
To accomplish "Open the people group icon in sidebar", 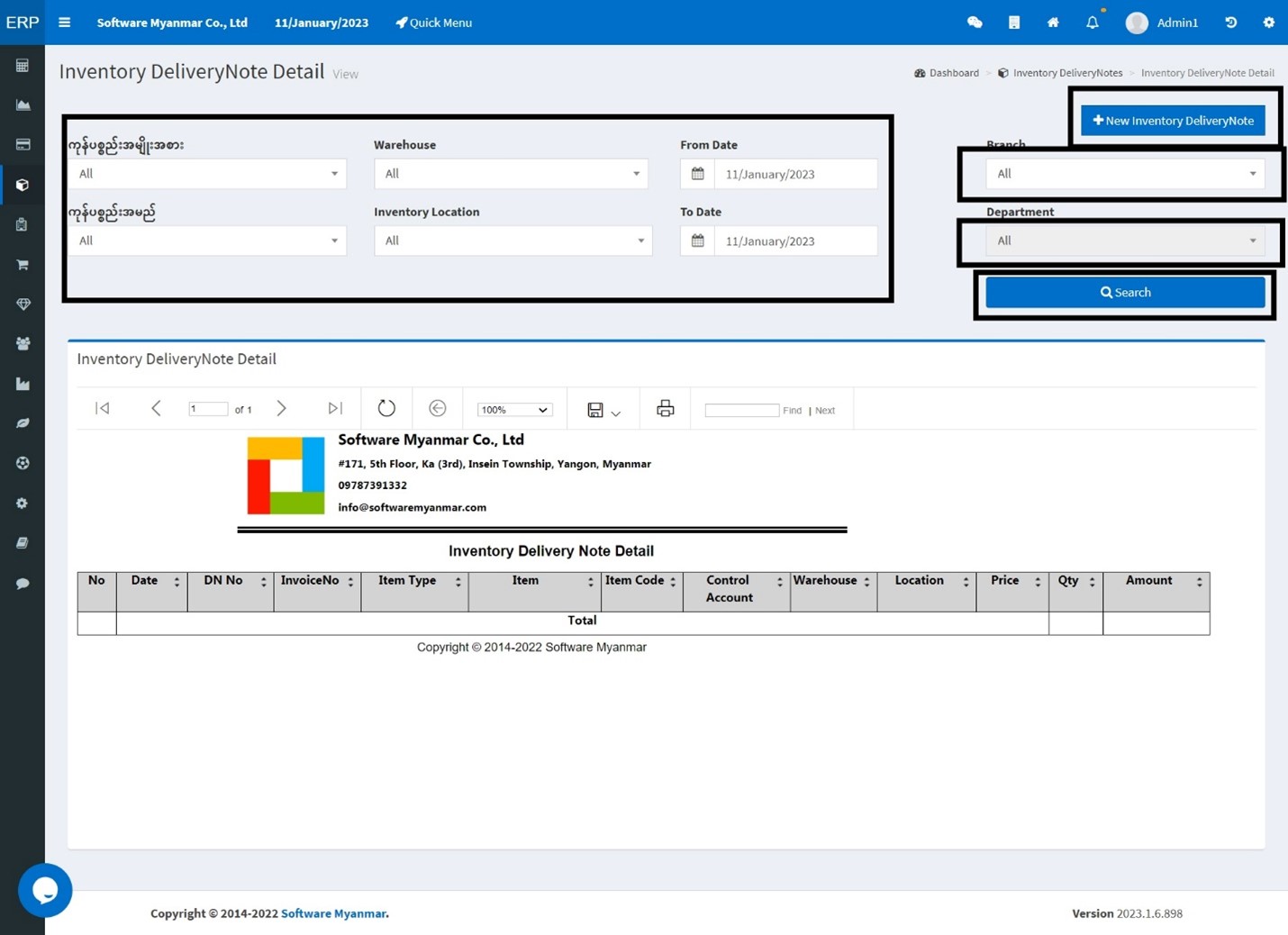I will tap(23, 343).
